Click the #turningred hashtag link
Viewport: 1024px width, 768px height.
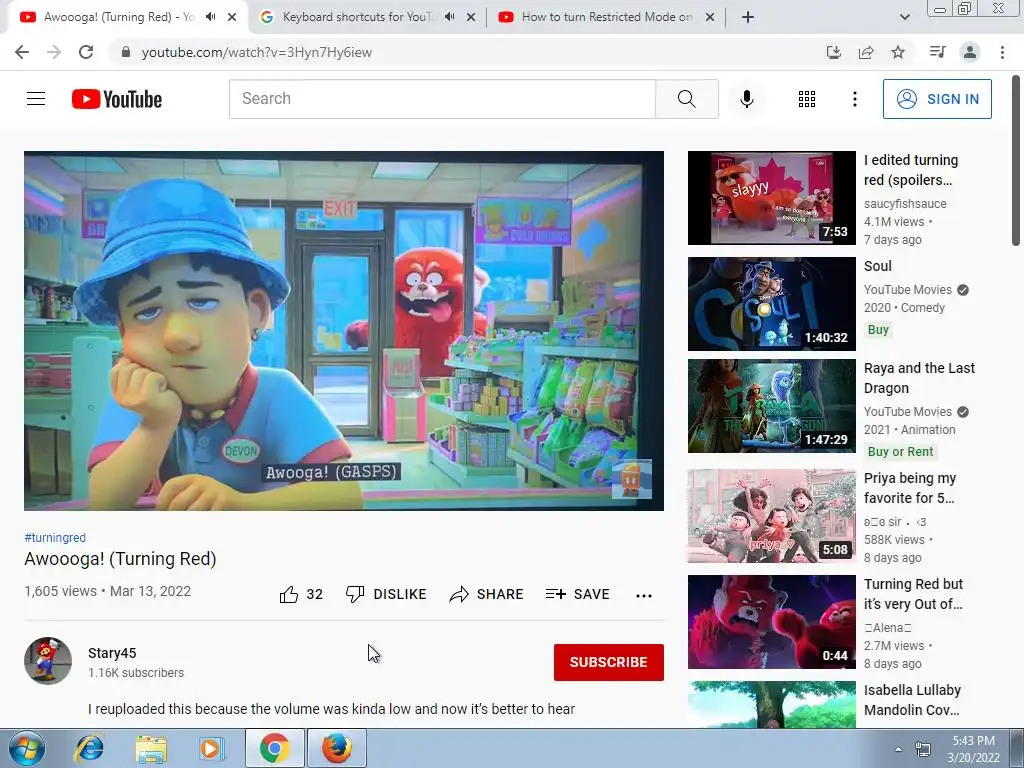[55, 537]
